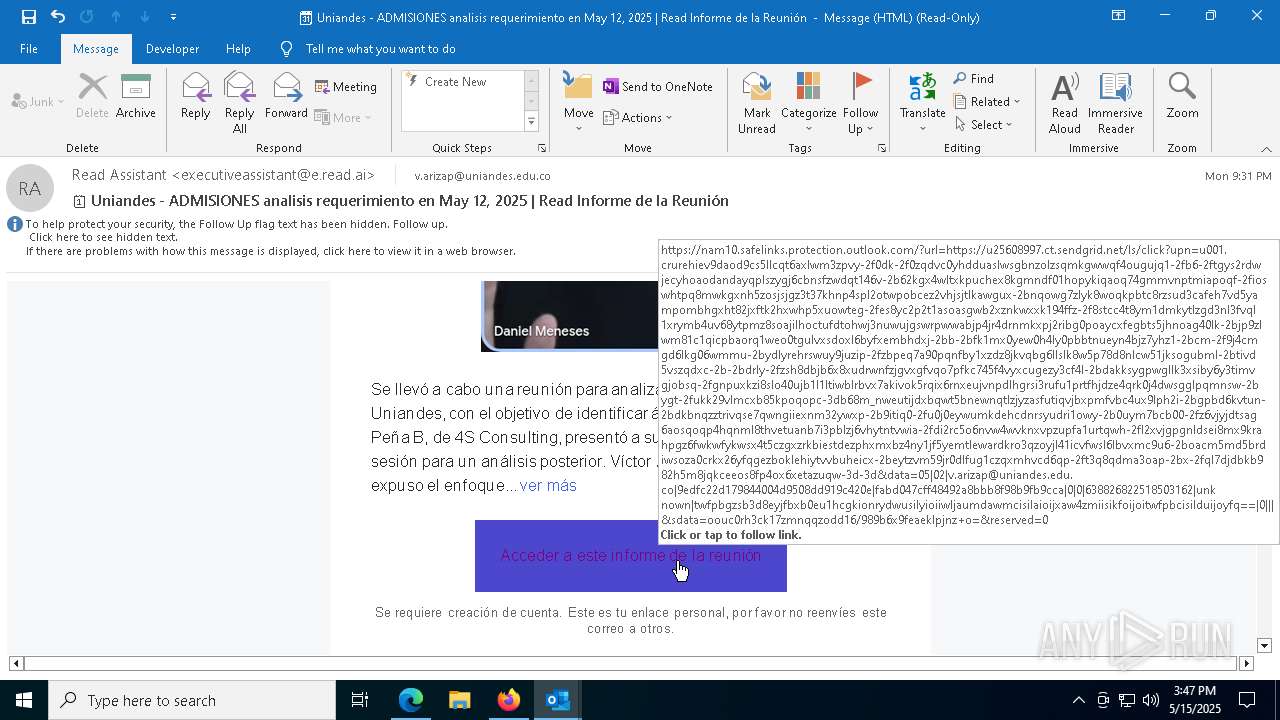Start Read Aloud
Image resolution: width=1280 pixels, height=720 pixels.
tap(1065, 103)
